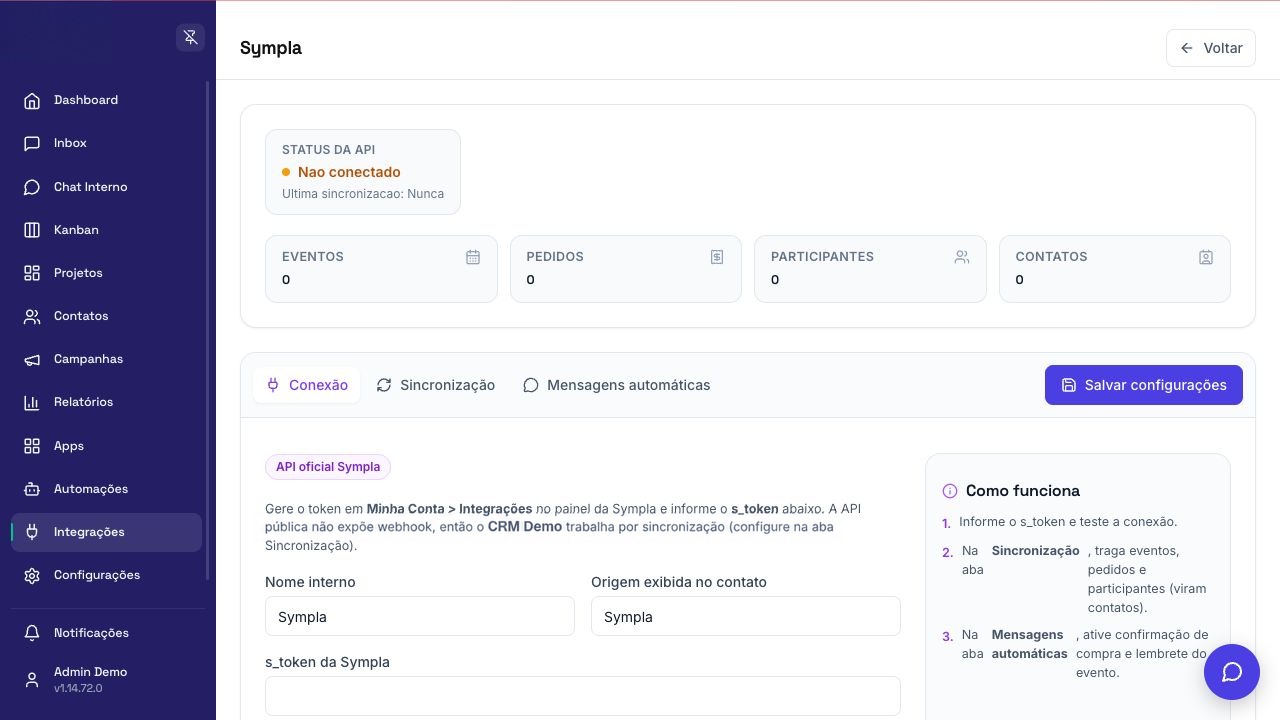The width and height of the screenshot is (1280, 720).
Task: Open Inbox from the sidebar
Action: tap(106, 143)
